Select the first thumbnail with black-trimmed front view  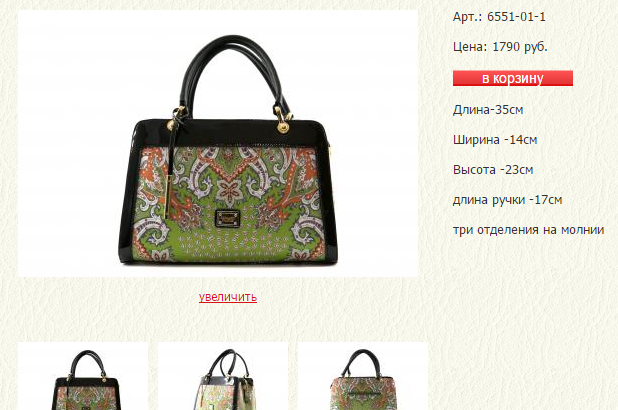pos(83,376)
